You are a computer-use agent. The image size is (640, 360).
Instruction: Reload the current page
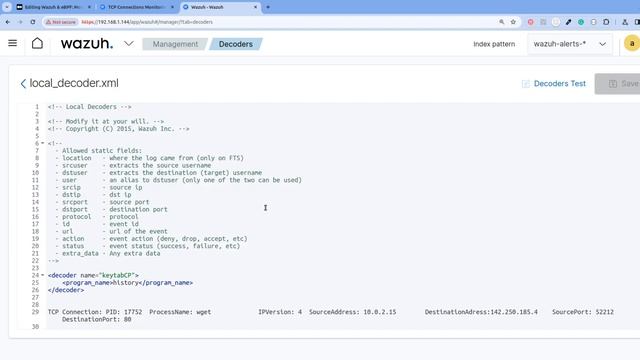33,22
